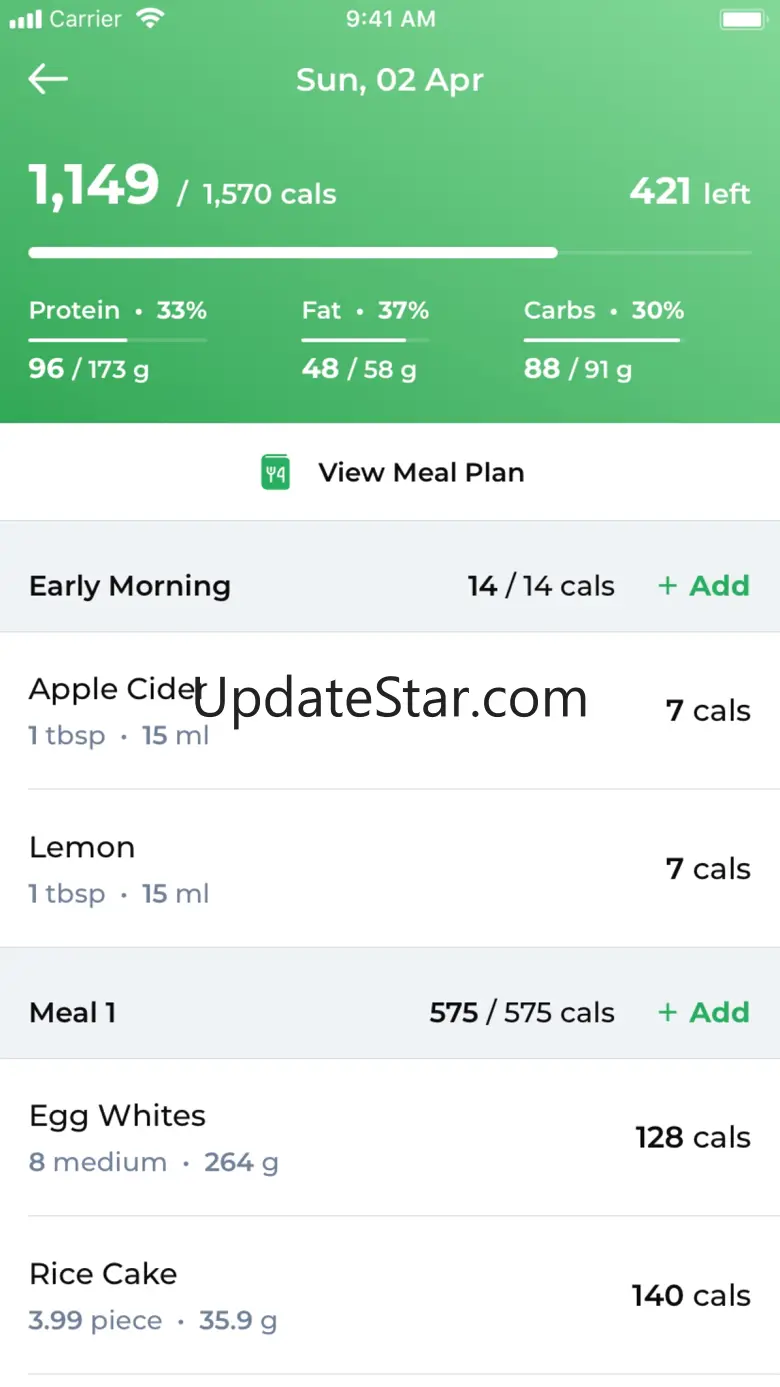
Task: Select the Carbs macro bar
Action: tap(602, 340)
